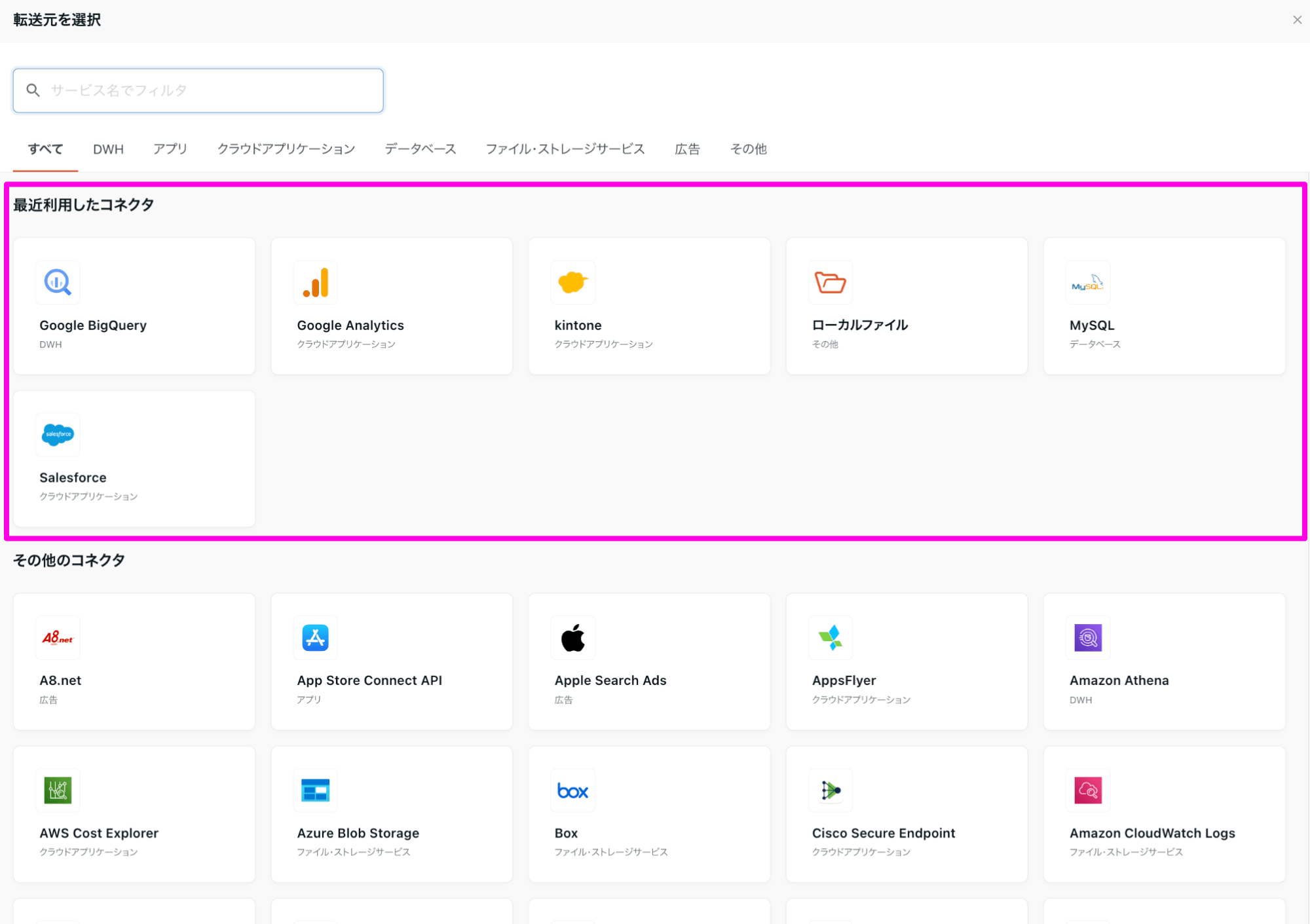The image size is (1310, 924).
Task: Click the A8.net logo icon
Action: pos(58,637)
